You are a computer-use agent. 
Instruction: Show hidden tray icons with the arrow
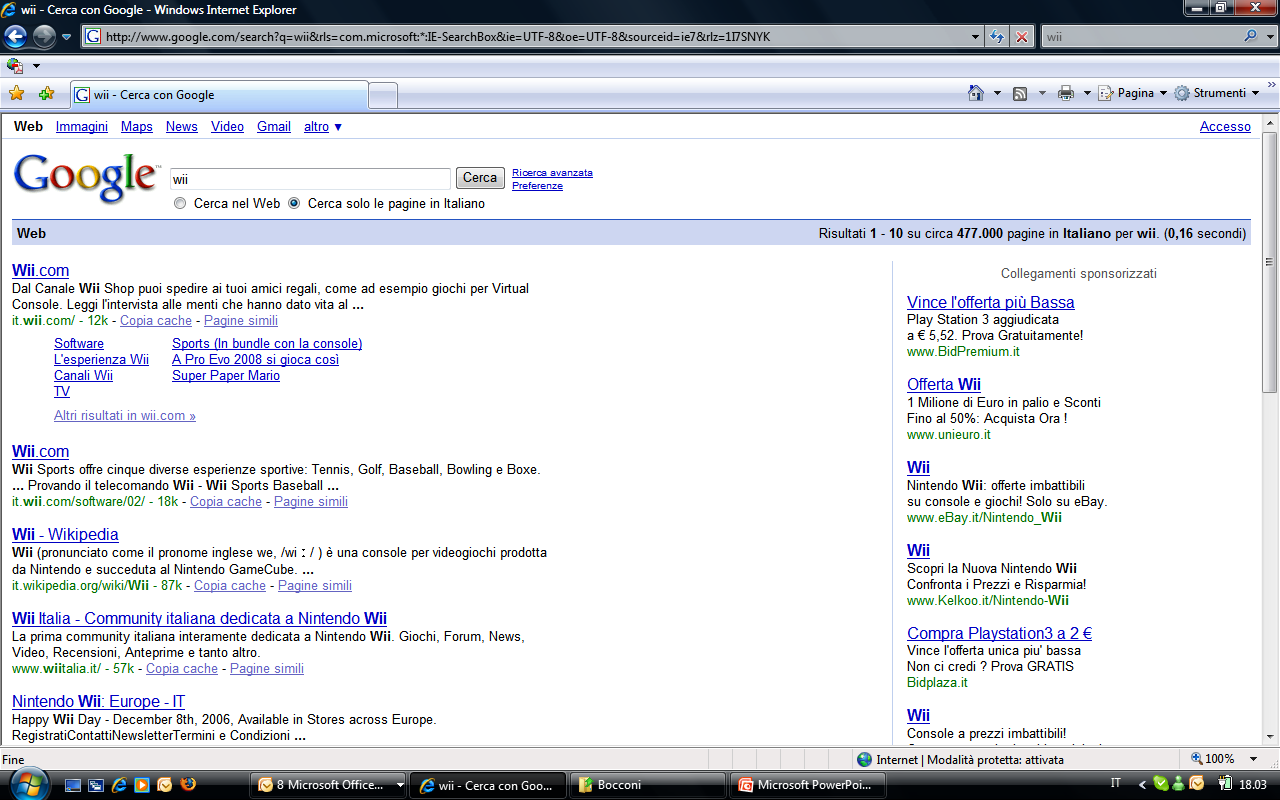(1141, 785)
